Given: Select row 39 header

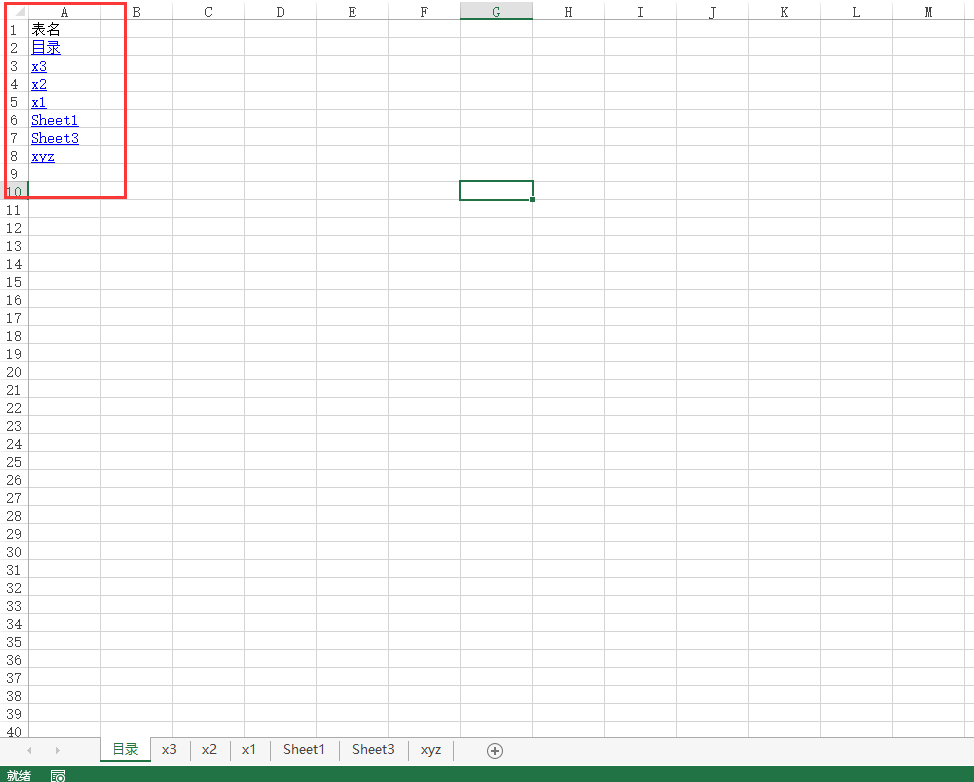Looking at the screenshot, I should [x=14, y=714].
